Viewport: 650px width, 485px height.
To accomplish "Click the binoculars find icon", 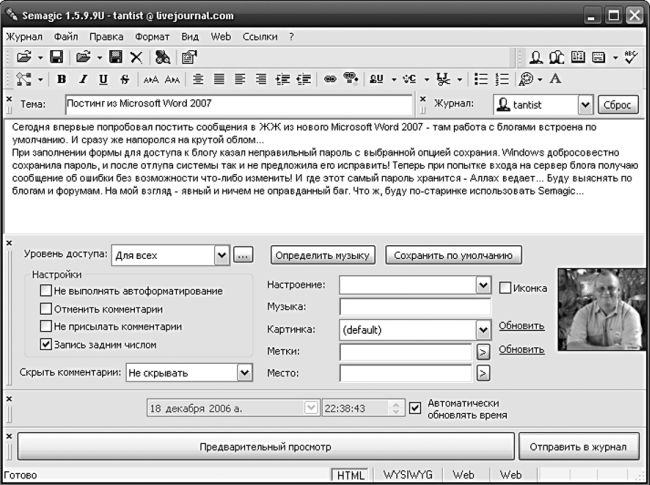I will pyautogui.click(x=162, y=57).
